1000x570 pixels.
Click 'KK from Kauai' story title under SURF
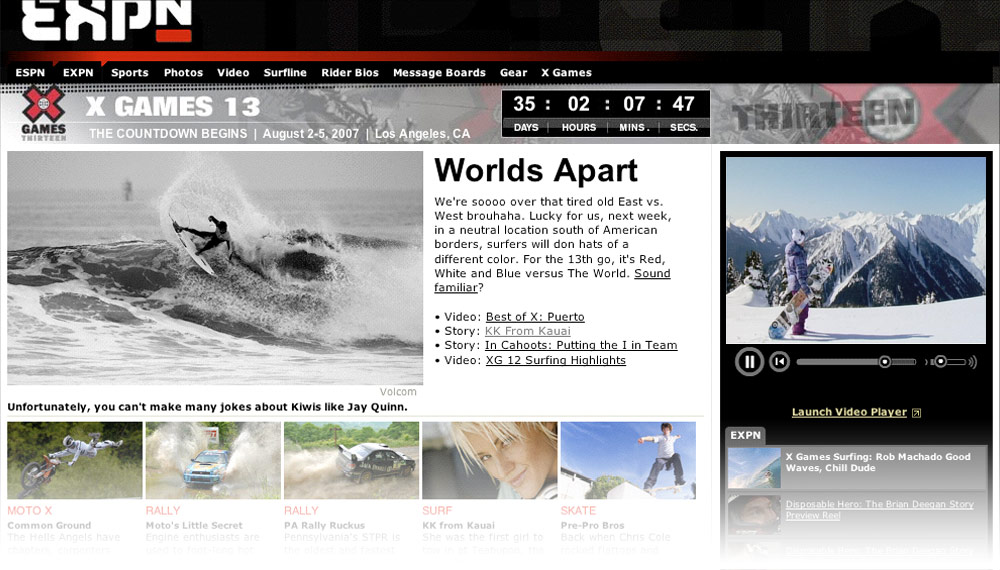tap(459, 525)
